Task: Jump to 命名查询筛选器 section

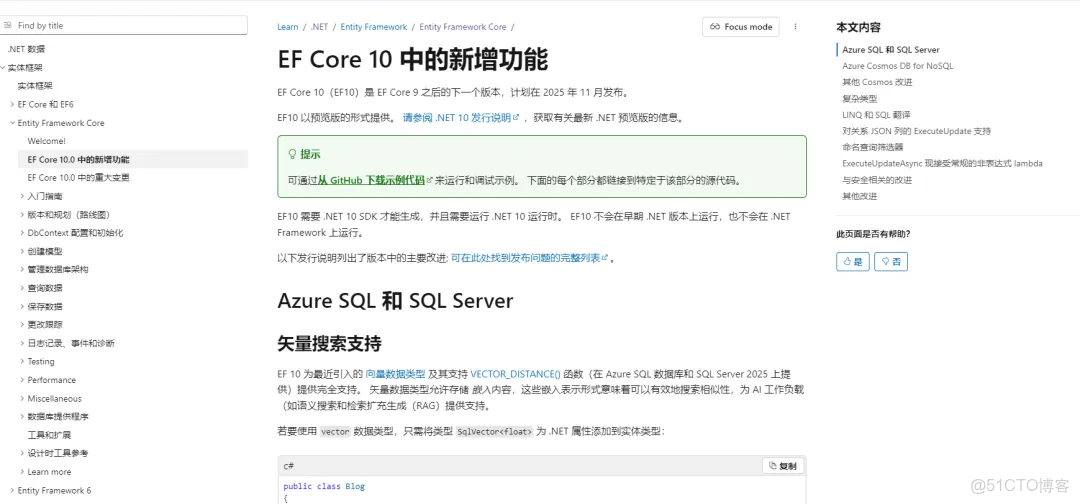Action: (x=873, y=147)
